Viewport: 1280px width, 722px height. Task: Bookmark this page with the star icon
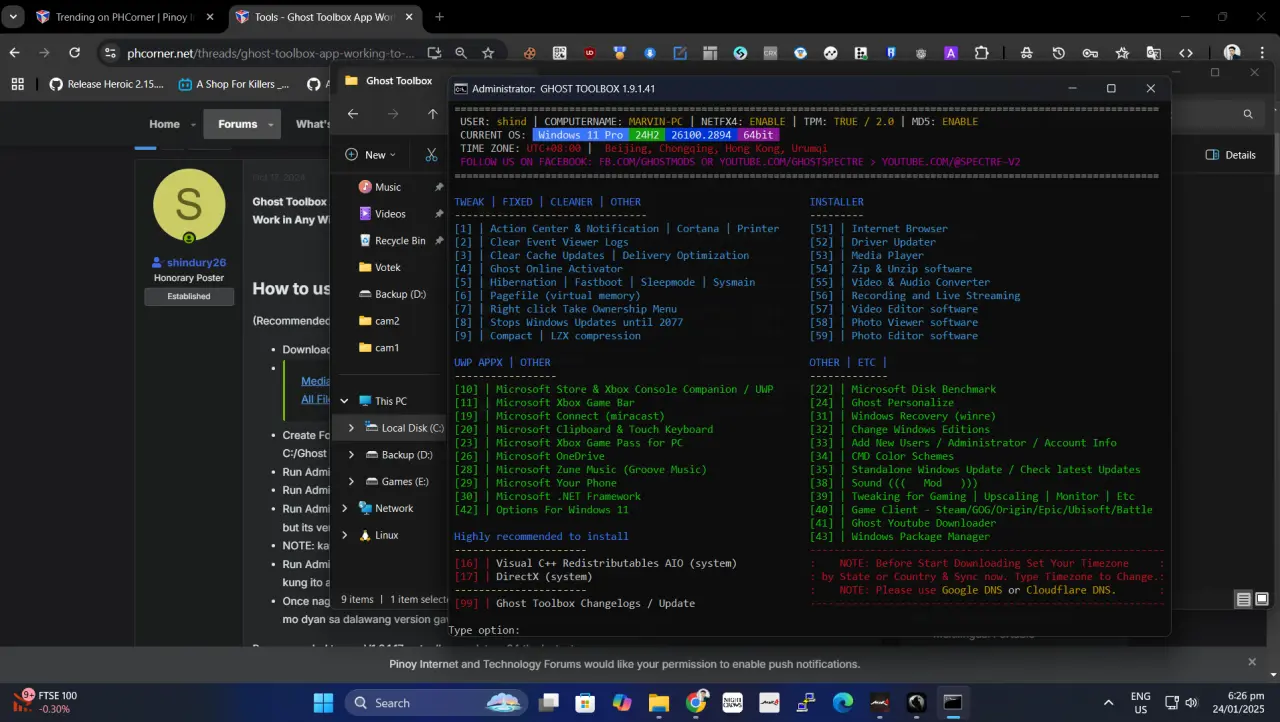tap(488, 53)
